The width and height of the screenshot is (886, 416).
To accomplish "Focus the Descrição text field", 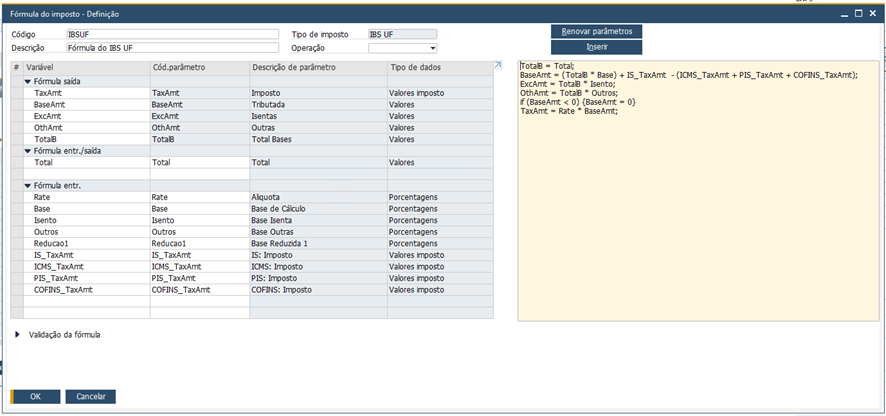I will click(x=172, y=47).
